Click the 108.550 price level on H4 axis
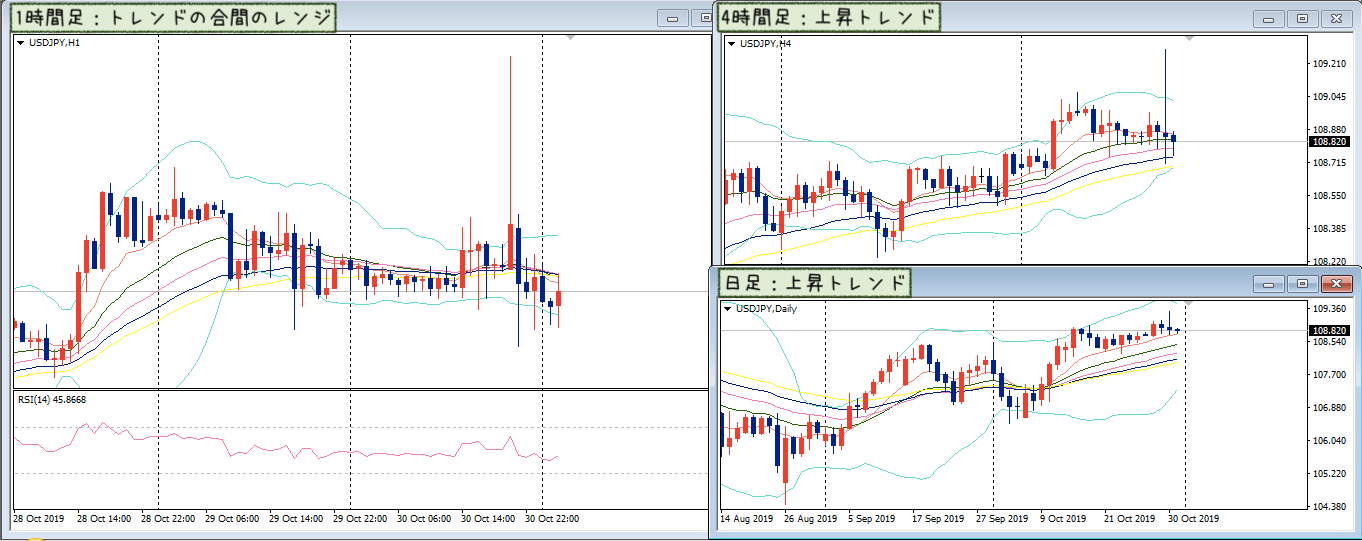The width and height of the screenshot is (1362, 541). pyautogui.click(x=1328, y=196)
